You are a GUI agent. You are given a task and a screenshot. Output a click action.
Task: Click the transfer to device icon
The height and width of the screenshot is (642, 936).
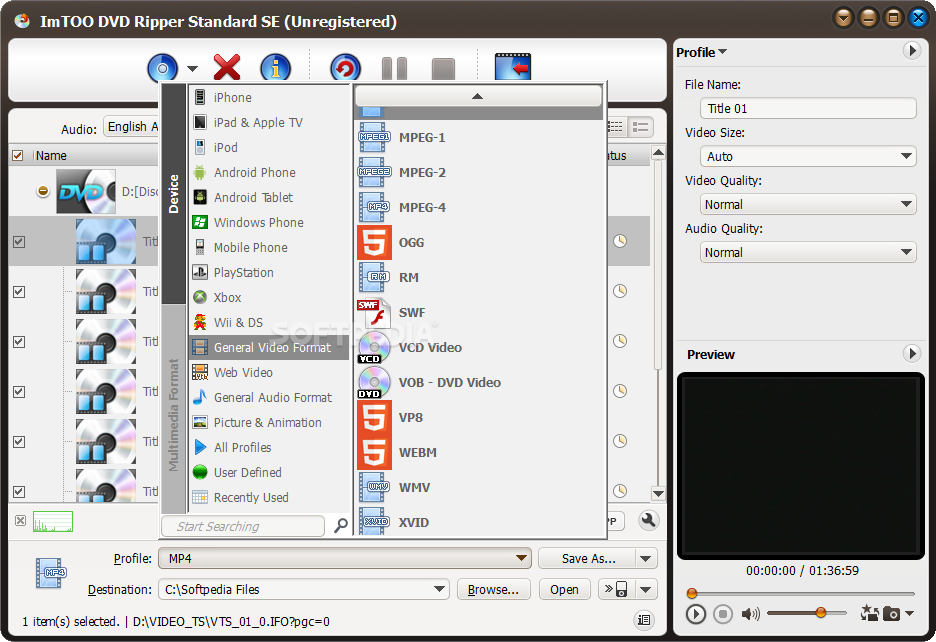[x=617, y=589]
